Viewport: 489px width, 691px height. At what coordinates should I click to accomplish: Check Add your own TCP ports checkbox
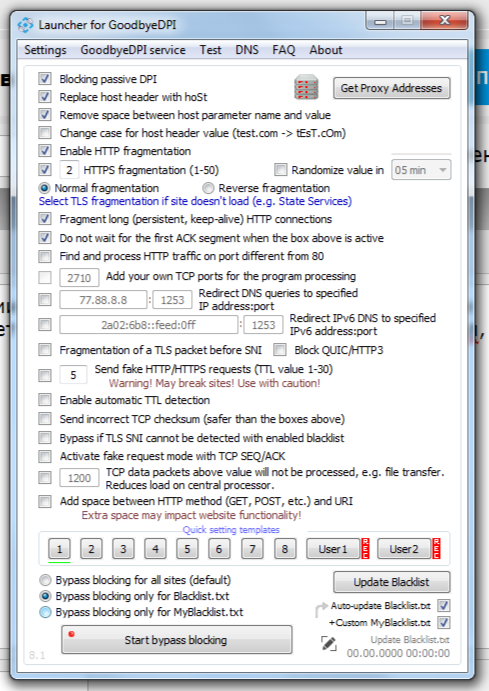pyautogui.click(x=44, y=277)
